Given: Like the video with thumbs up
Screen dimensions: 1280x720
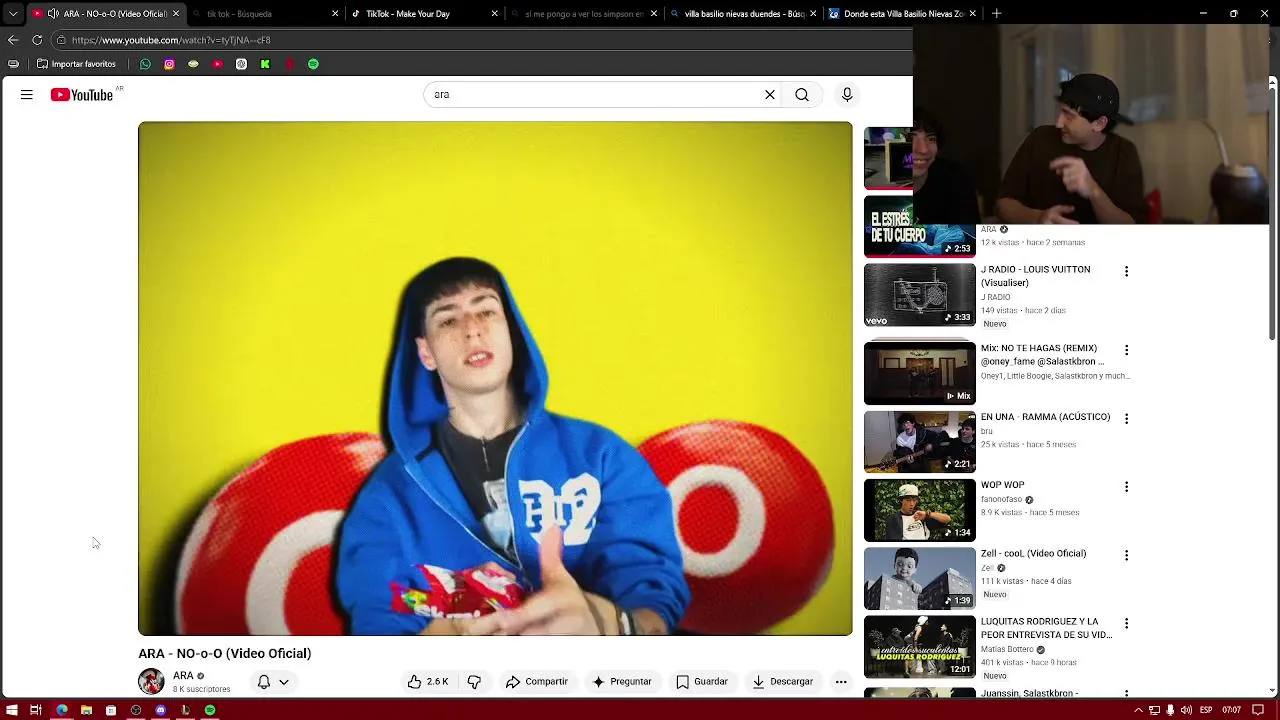Looking at the screenshot, I should coord(427,682).
